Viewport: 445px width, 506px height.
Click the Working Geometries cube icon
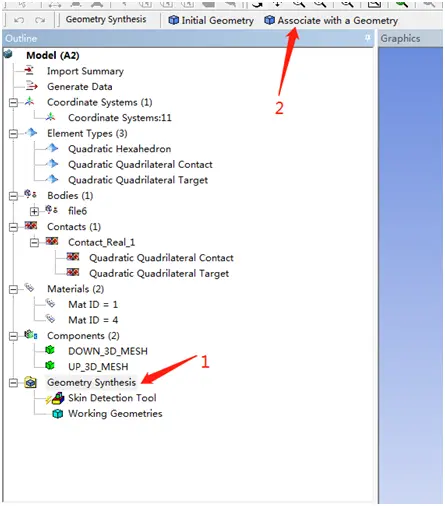[58, 414]
